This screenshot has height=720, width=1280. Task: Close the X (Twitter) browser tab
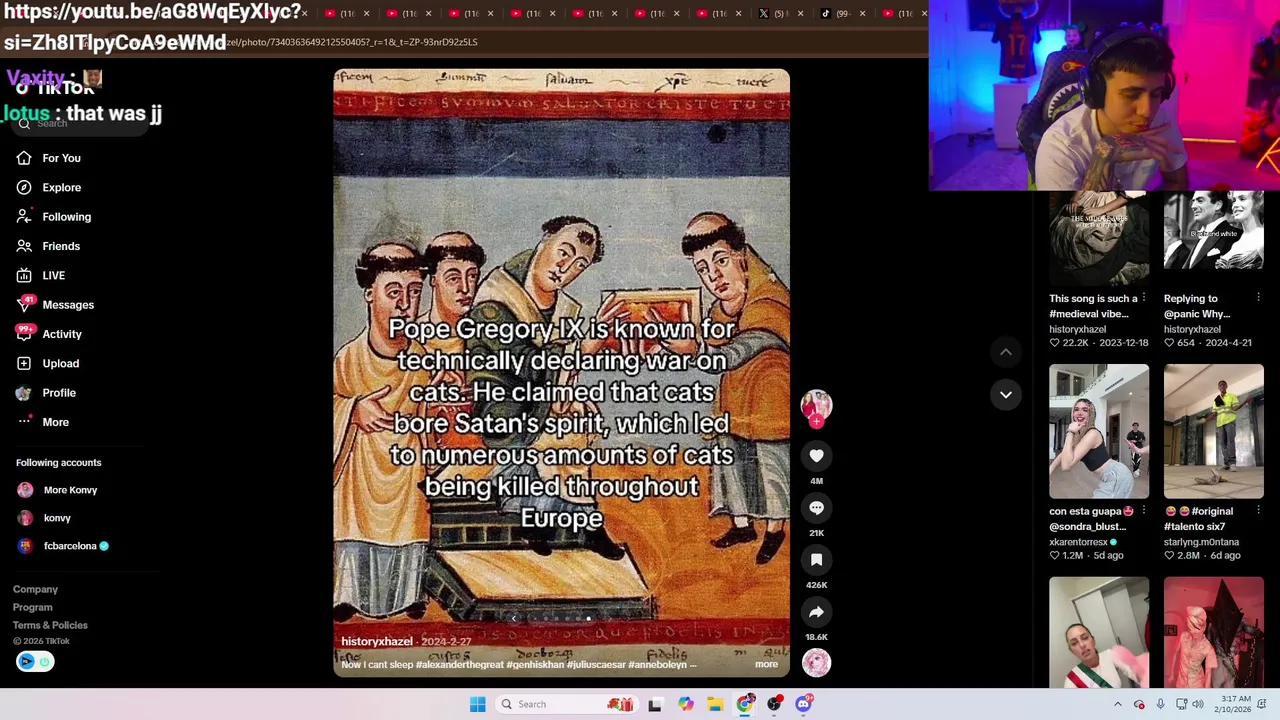(x=800, y=13)
